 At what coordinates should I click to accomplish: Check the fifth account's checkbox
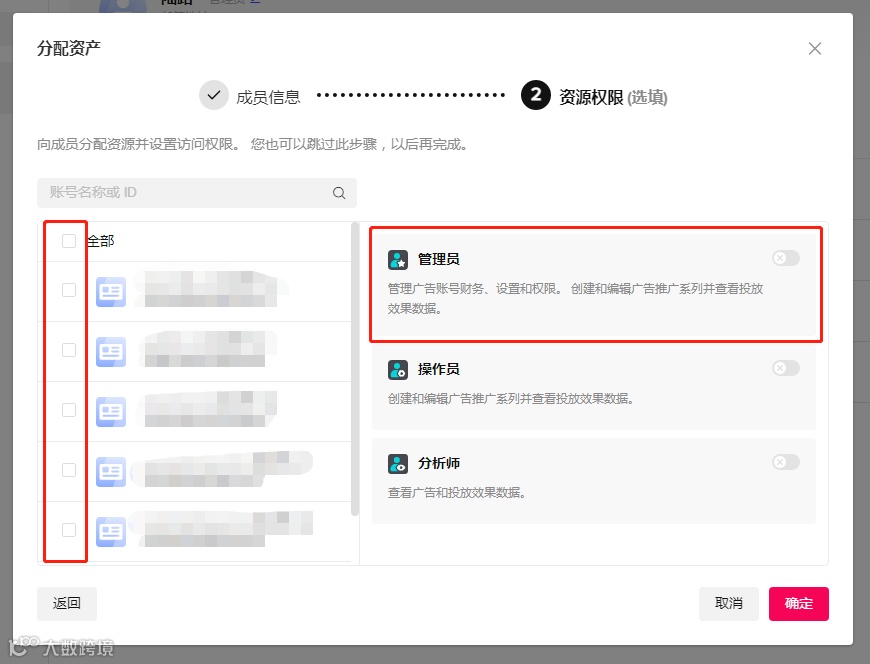point(69,529)
